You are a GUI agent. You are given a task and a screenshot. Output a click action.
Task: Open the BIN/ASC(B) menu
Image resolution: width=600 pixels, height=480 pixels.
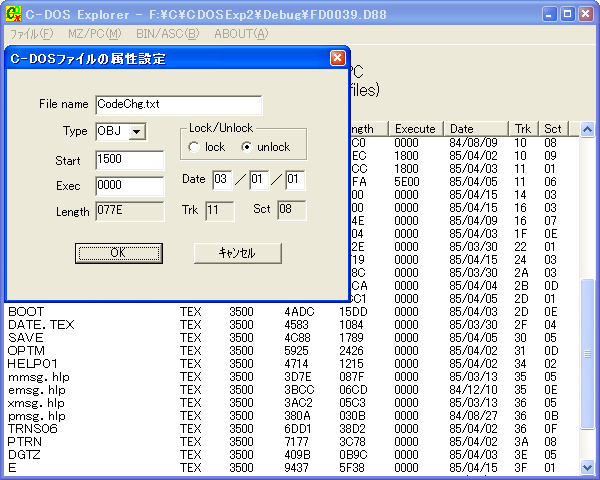point(168,34)
